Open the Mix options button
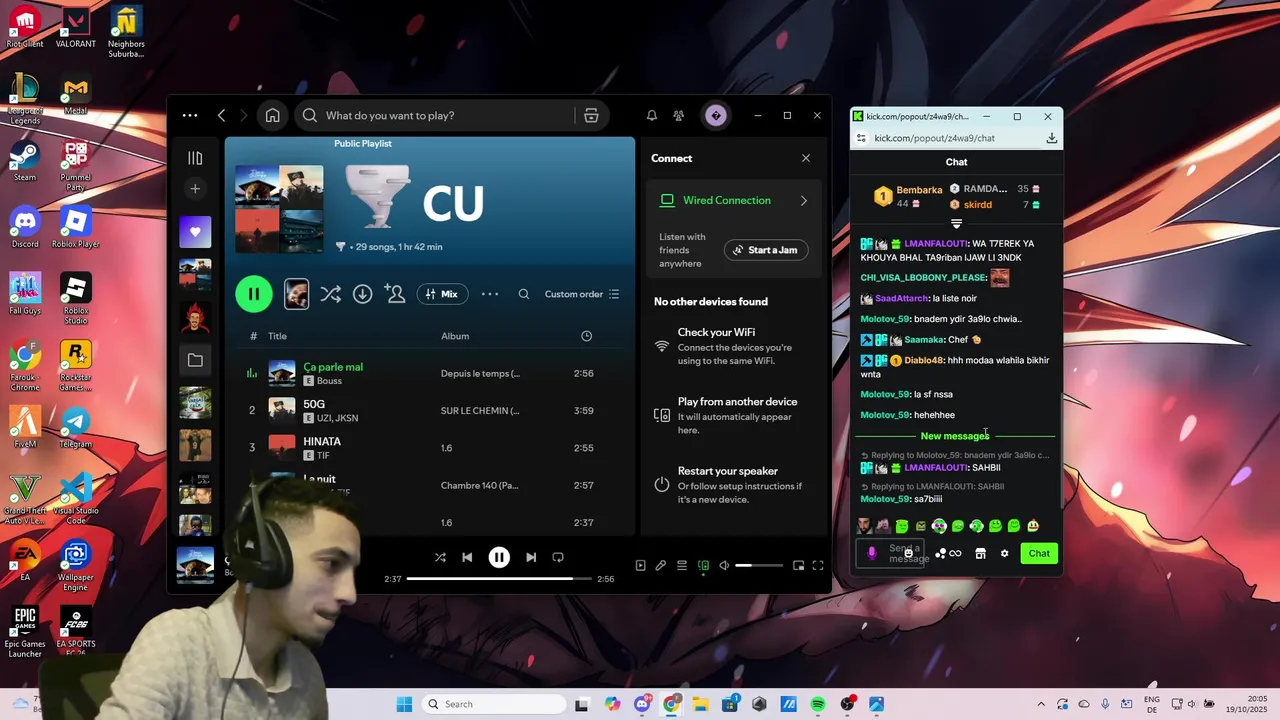The height and width of the screenshot is (720, 1280). (442, 294)
